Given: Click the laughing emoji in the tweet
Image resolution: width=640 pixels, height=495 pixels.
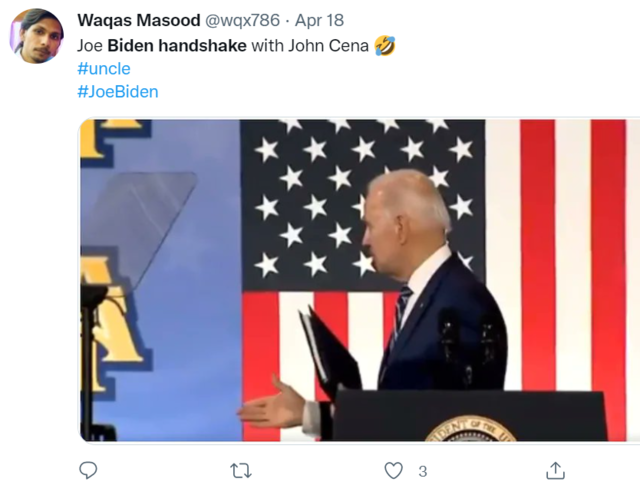Looking at the screenshot, I should click(x=385, y=45).
